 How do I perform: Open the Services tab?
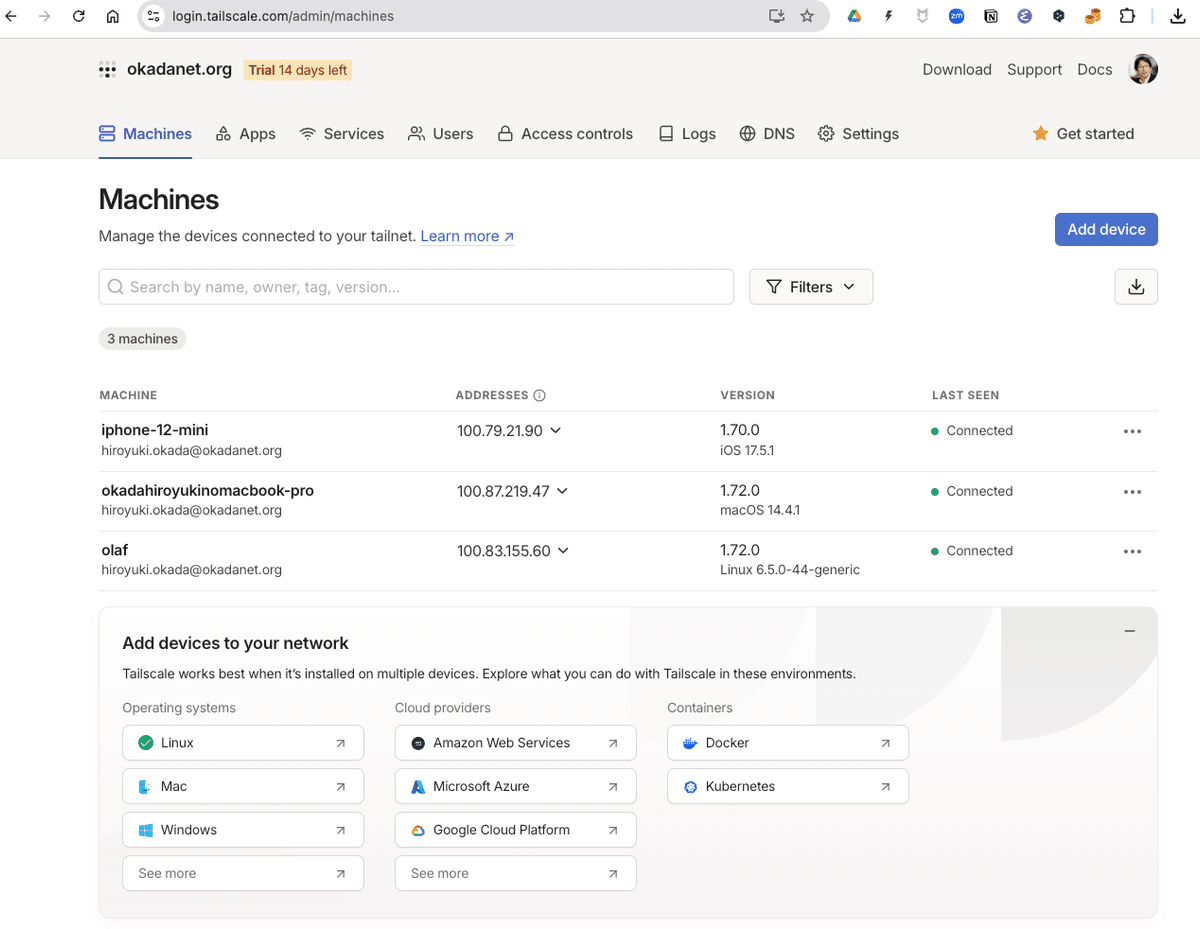click(342, 134)
